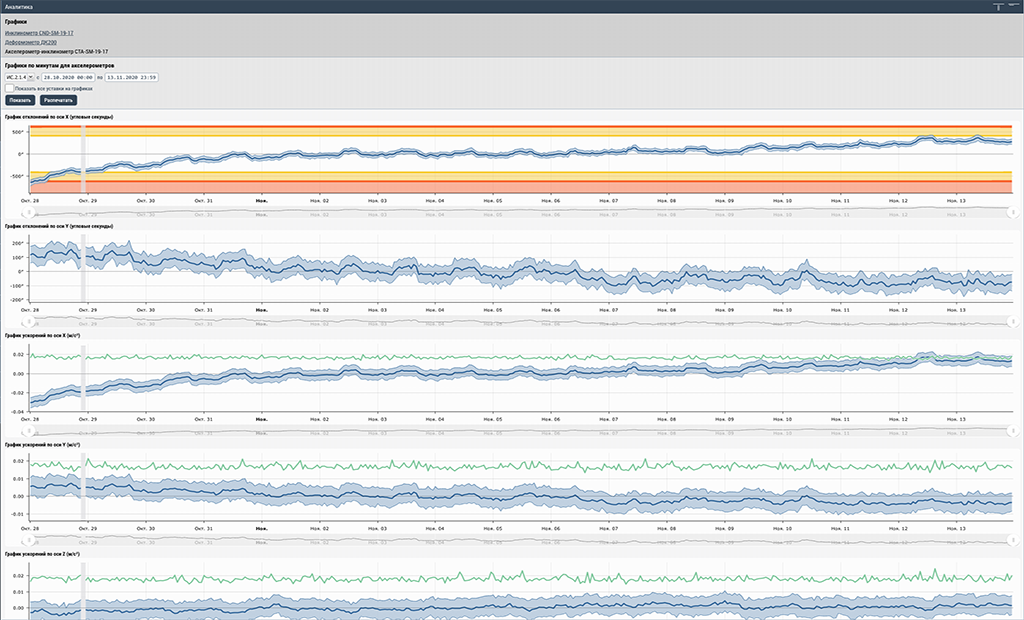The width and height of the screenshot is (1024, 620).
Task: Click the T-shaped icon in the header bar
Action: tap(997, 6)
